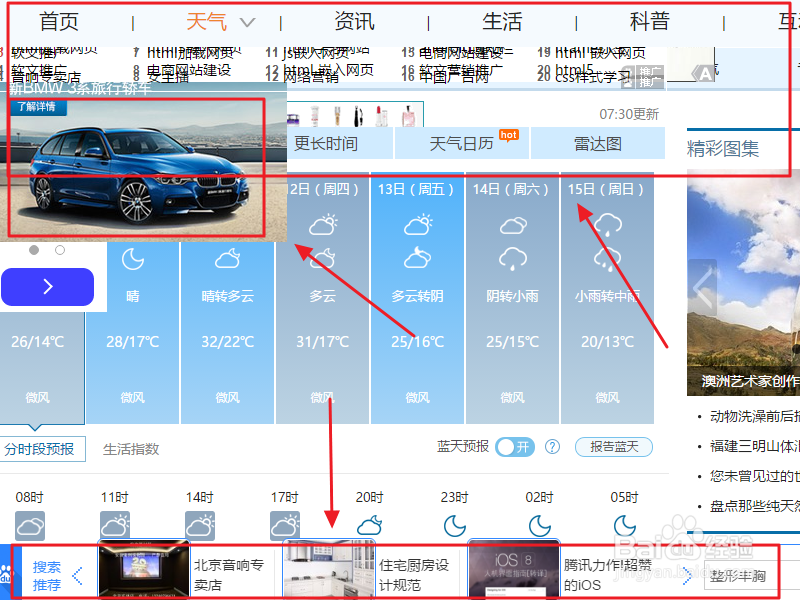Open the 资讯 navigation item

point(354,22)
